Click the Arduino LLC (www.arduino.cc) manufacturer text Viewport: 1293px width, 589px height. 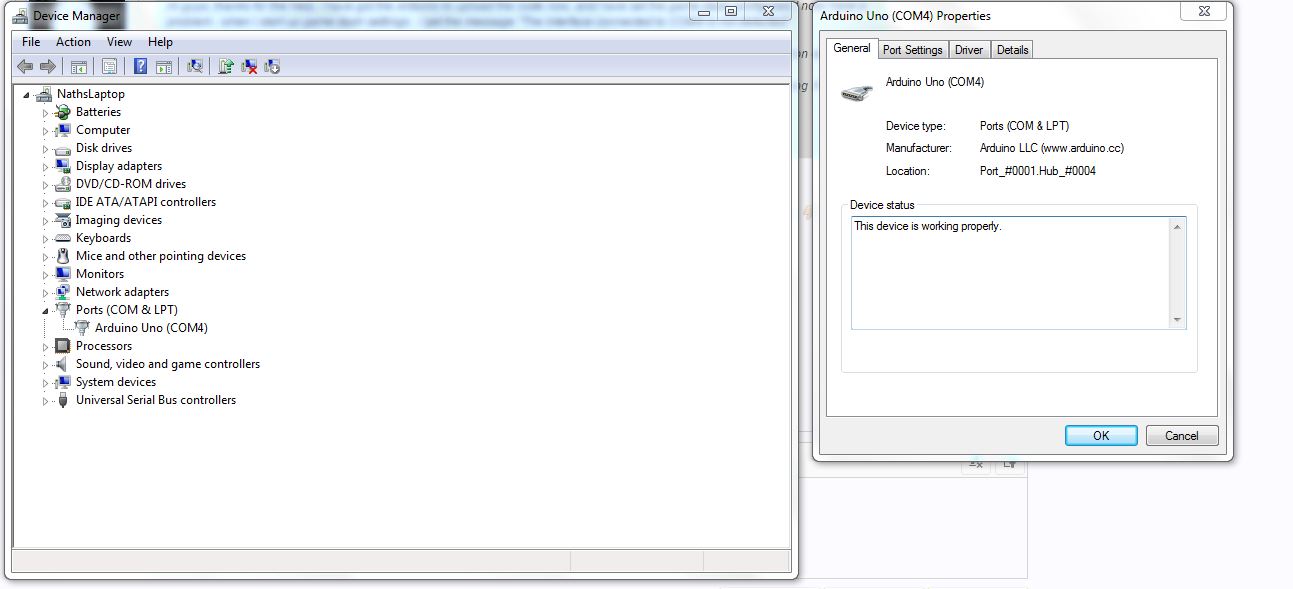click(x=1052, y=148)
